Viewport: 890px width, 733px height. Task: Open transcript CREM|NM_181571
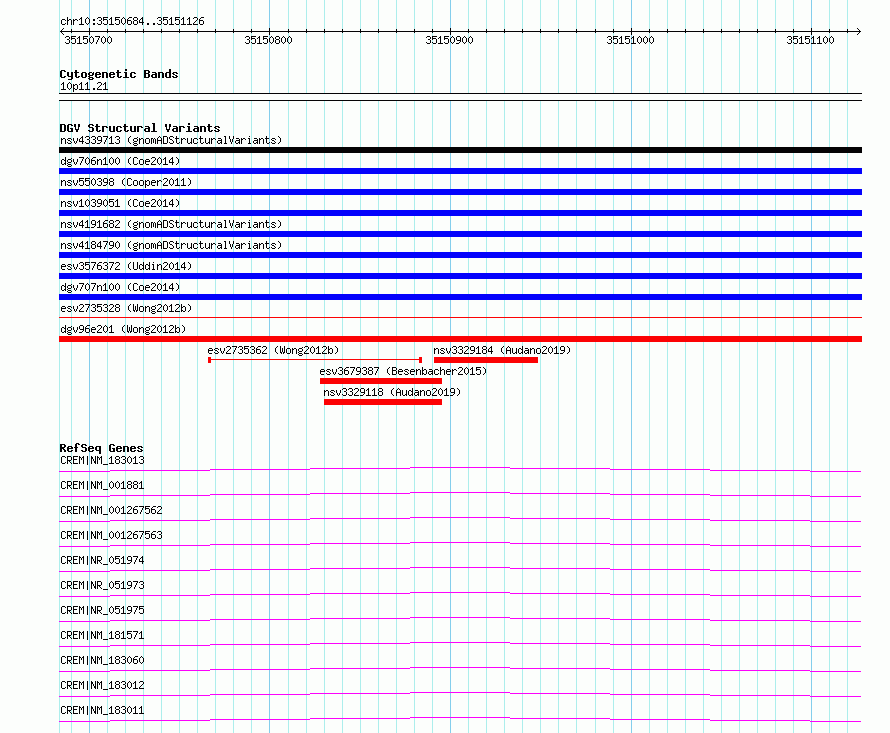point(102,635)
